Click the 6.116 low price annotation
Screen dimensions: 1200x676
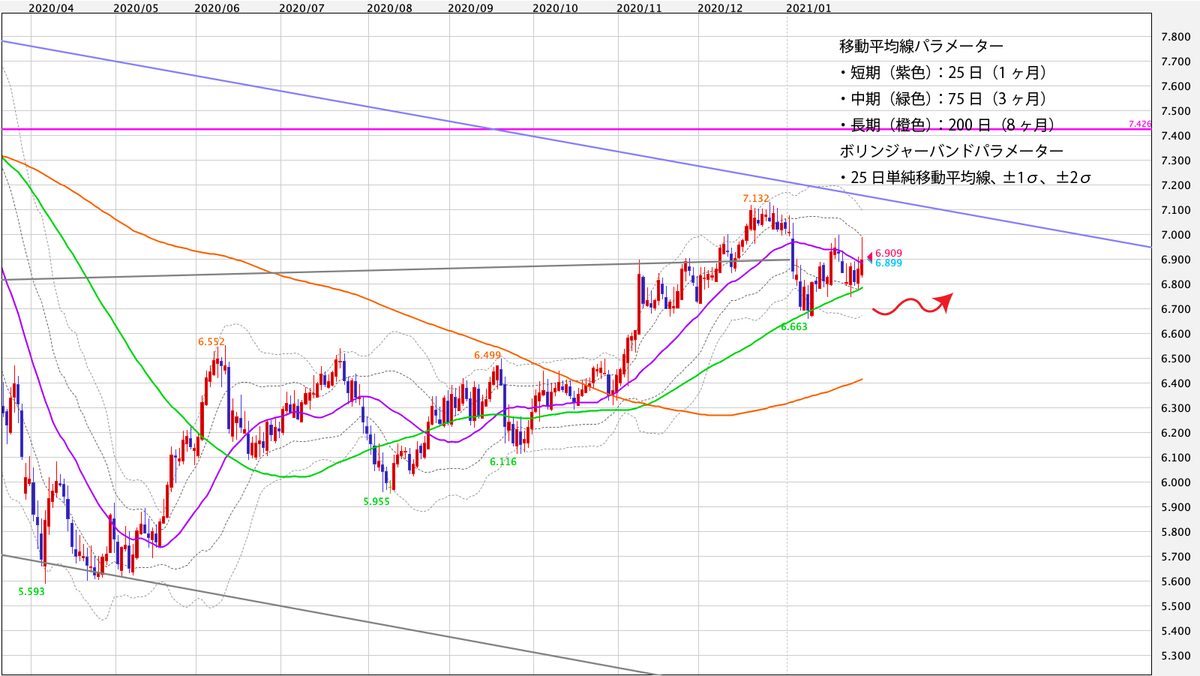(x=503, y=461)
